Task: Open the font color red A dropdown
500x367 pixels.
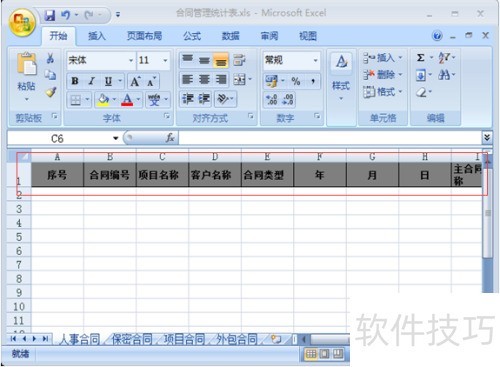Action: [x=138, y=99]
